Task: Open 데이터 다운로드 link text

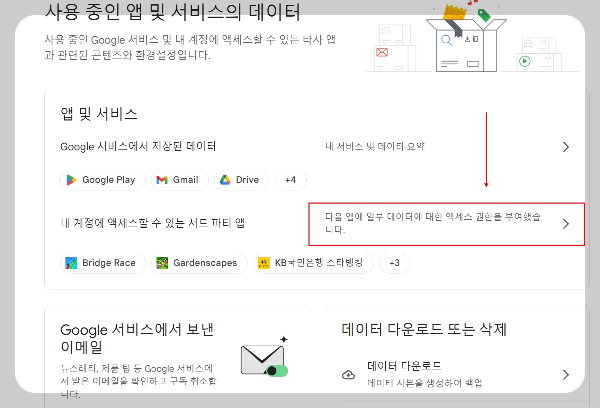Action: coord(404,366)
